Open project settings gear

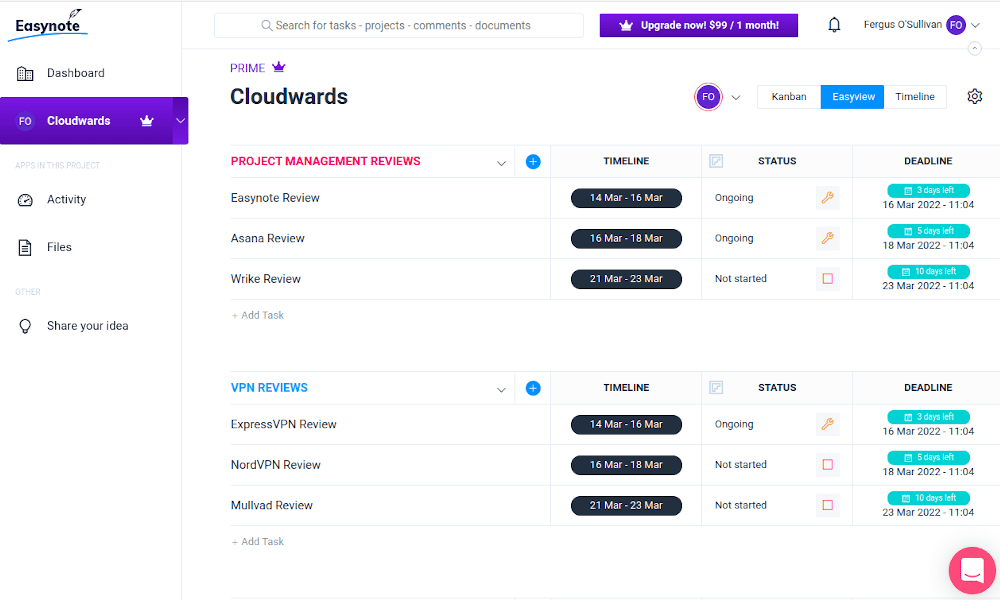pyautogui.click(x=974, y=96)
